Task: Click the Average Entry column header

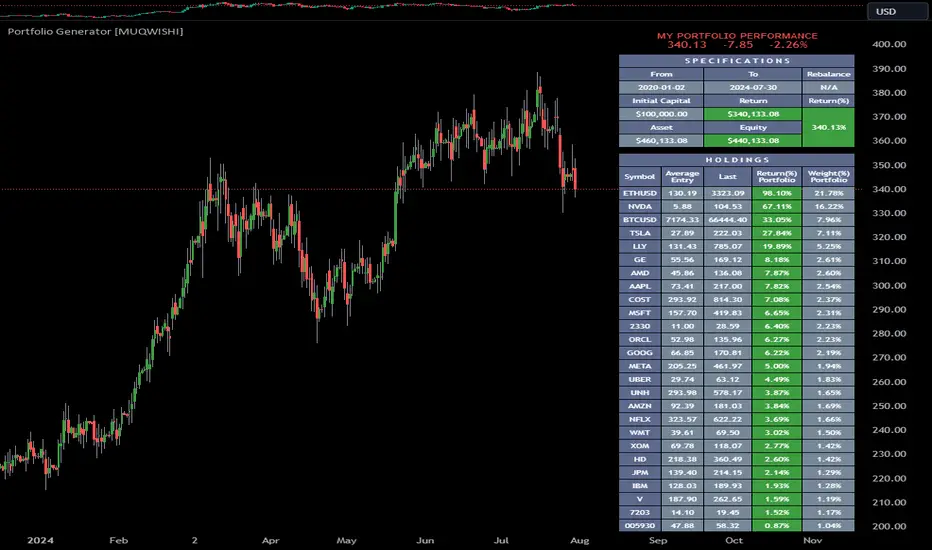Action: coord(682,177)
